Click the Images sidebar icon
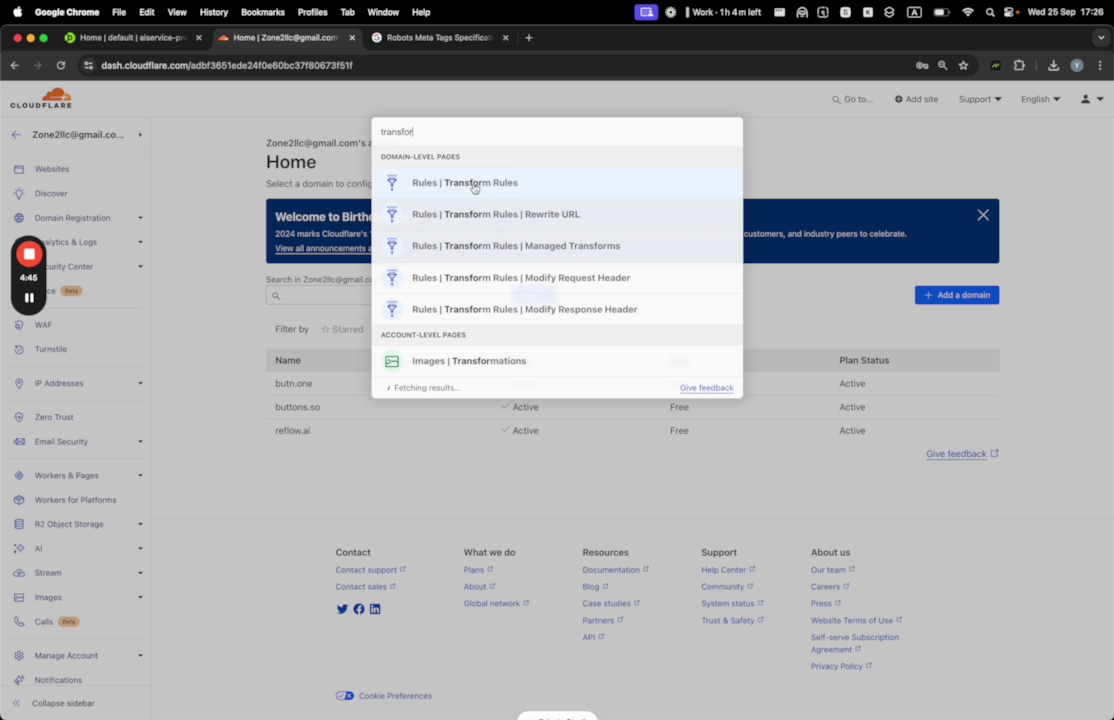The height and width of the screenshot is (720, 1114). (19, 597)
